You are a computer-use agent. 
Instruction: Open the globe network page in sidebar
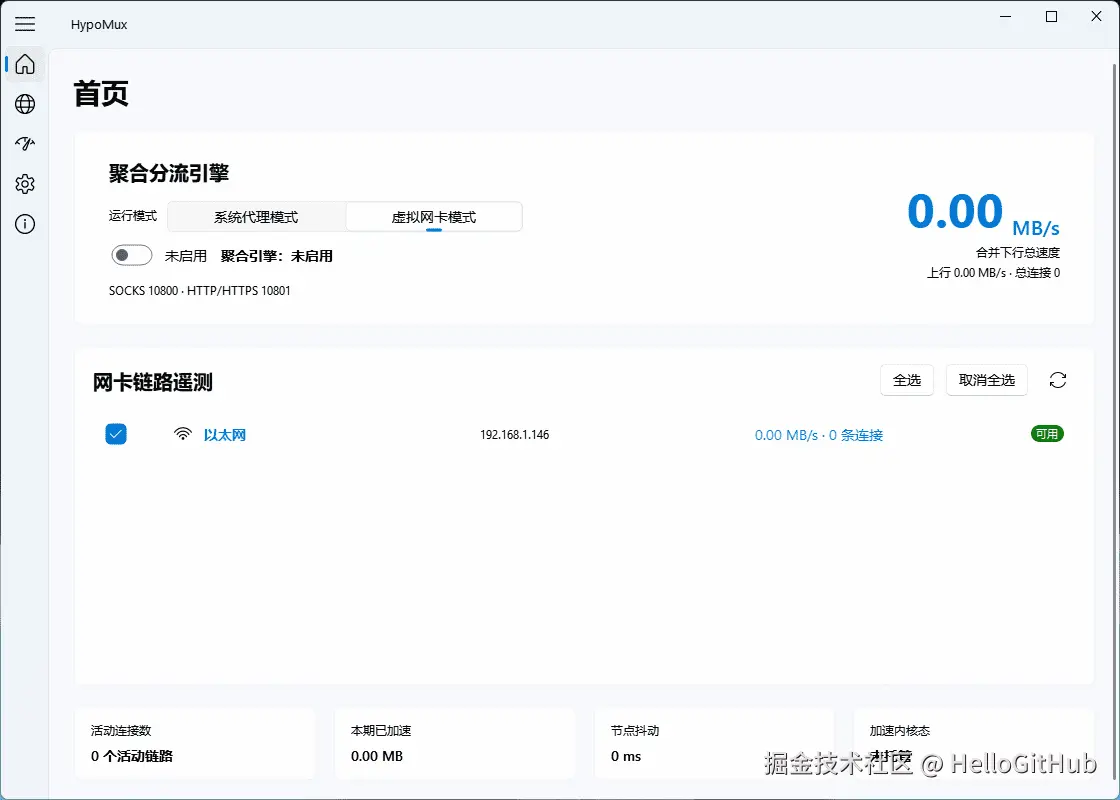coord(25,104)
